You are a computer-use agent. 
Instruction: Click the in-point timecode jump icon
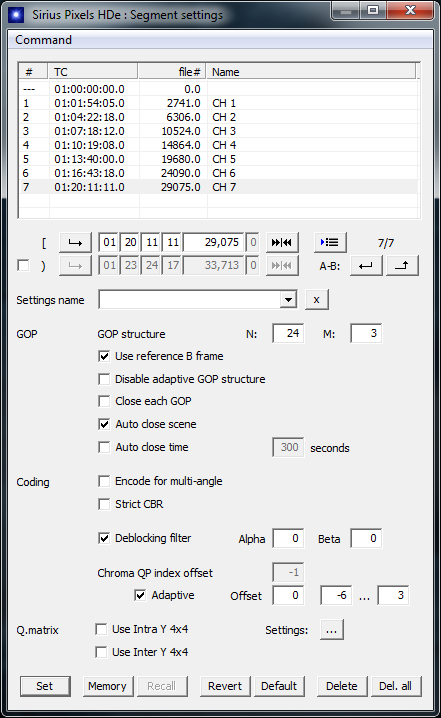(282, 242)
